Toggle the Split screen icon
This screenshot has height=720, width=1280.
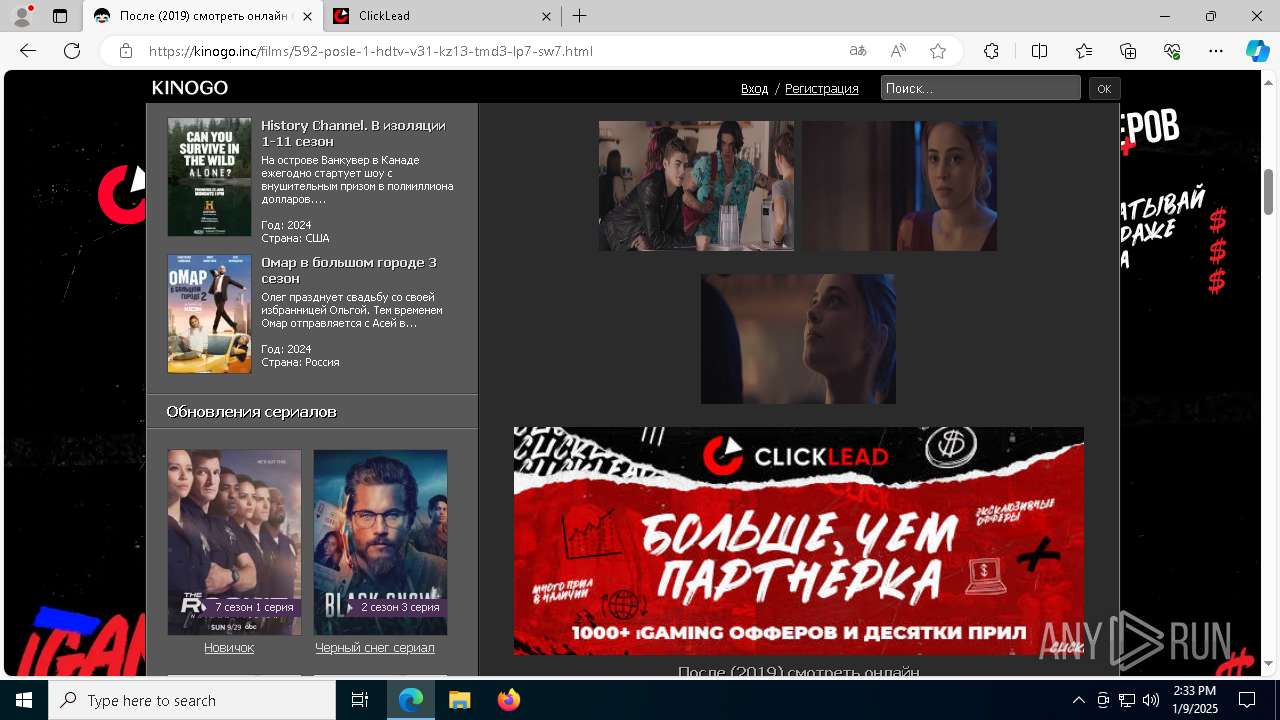point(1039,51)
